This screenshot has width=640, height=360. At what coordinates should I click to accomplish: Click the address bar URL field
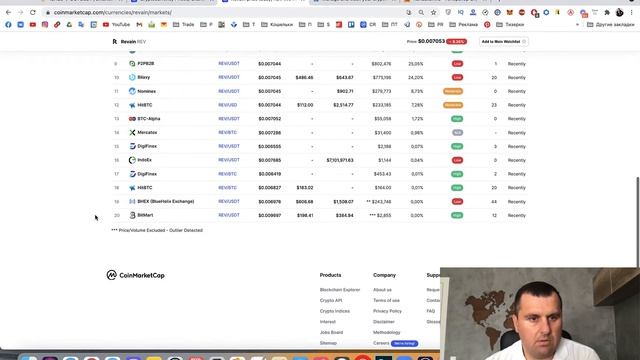click(224, 13)
